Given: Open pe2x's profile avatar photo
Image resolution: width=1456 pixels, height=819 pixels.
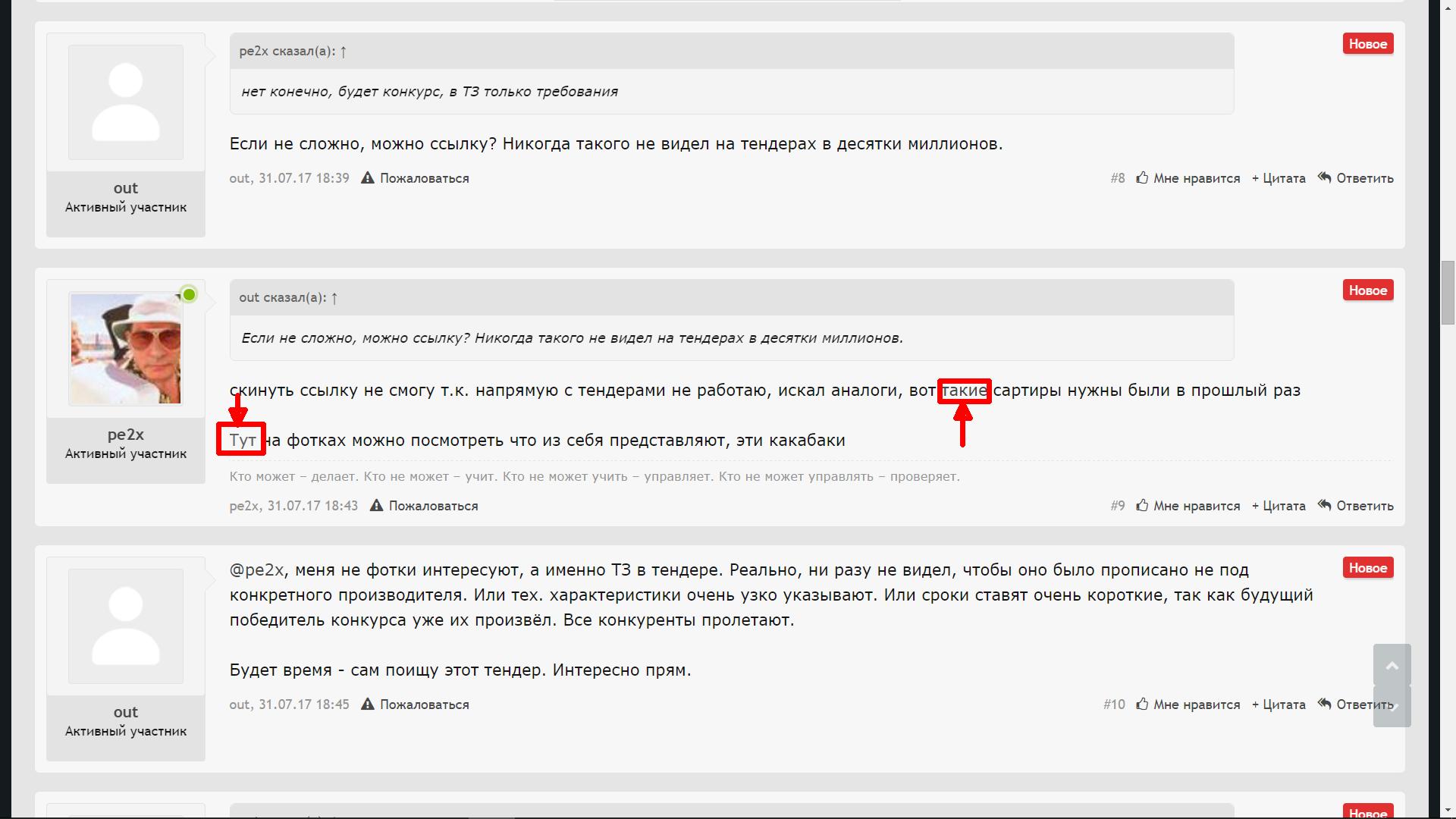Looking at the screenshot, I should click(x=126, y=349).
